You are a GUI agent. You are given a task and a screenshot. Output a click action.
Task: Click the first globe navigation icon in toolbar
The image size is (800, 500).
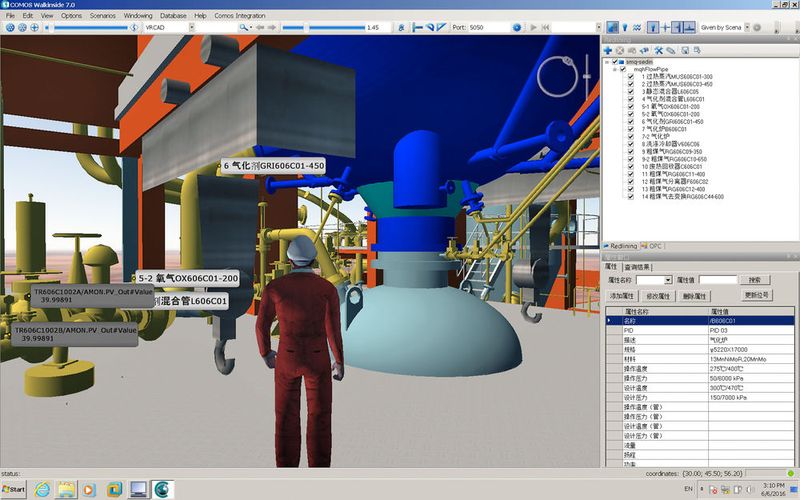pyautogui.click(x=9, y=28)
